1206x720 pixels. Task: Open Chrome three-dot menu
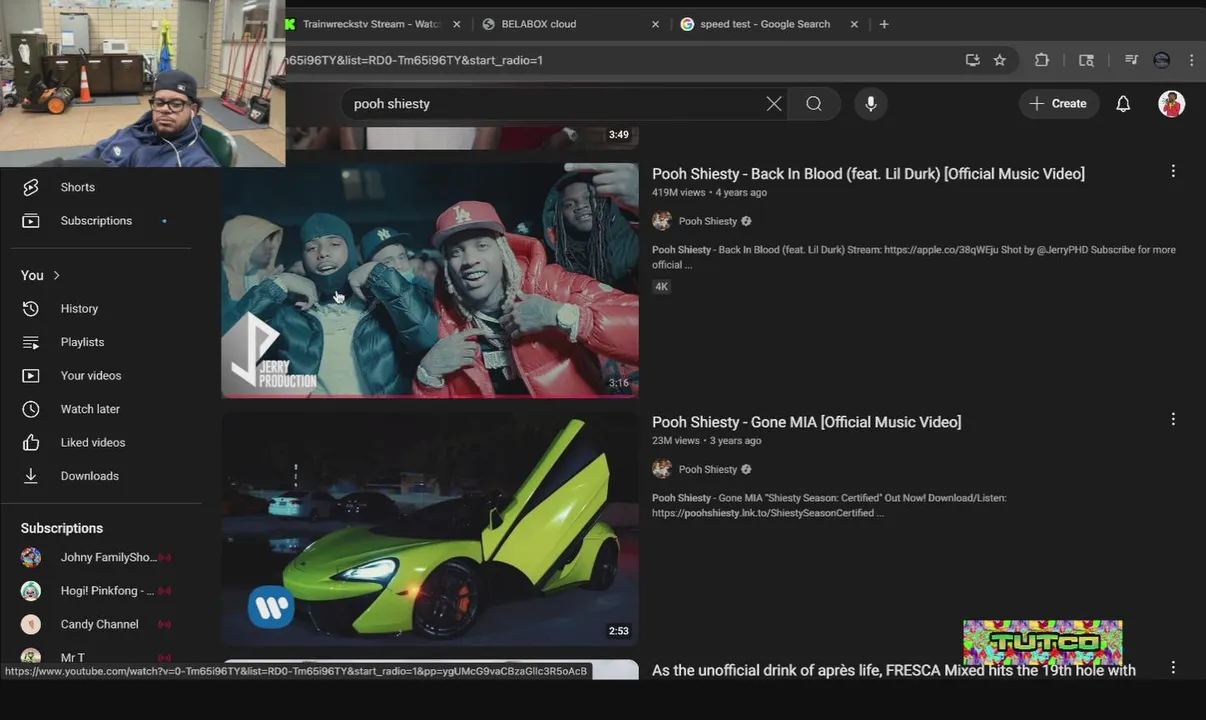(x=1191, y=60)
